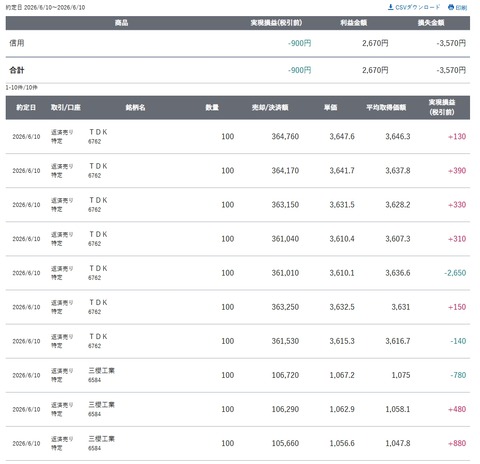480x464 pixels.
Task: Click the 1,058.1 average acquisition price
Action: tap(398, 409)
